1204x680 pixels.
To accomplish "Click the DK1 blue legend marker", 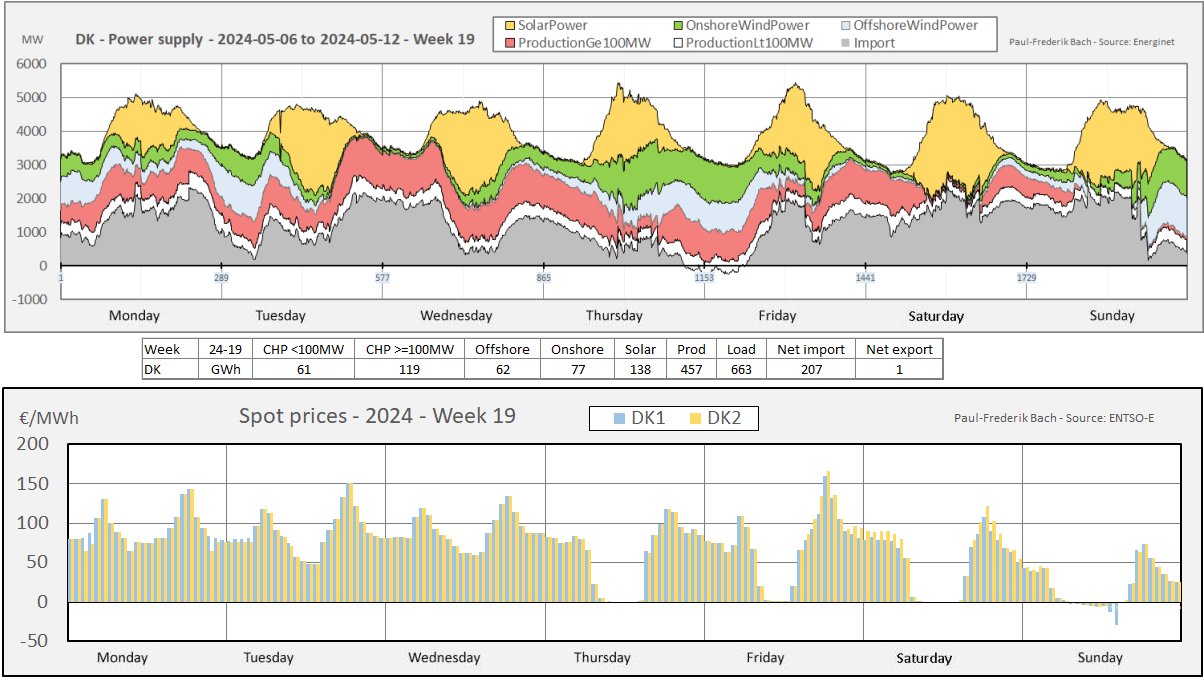I will point(621,418).
